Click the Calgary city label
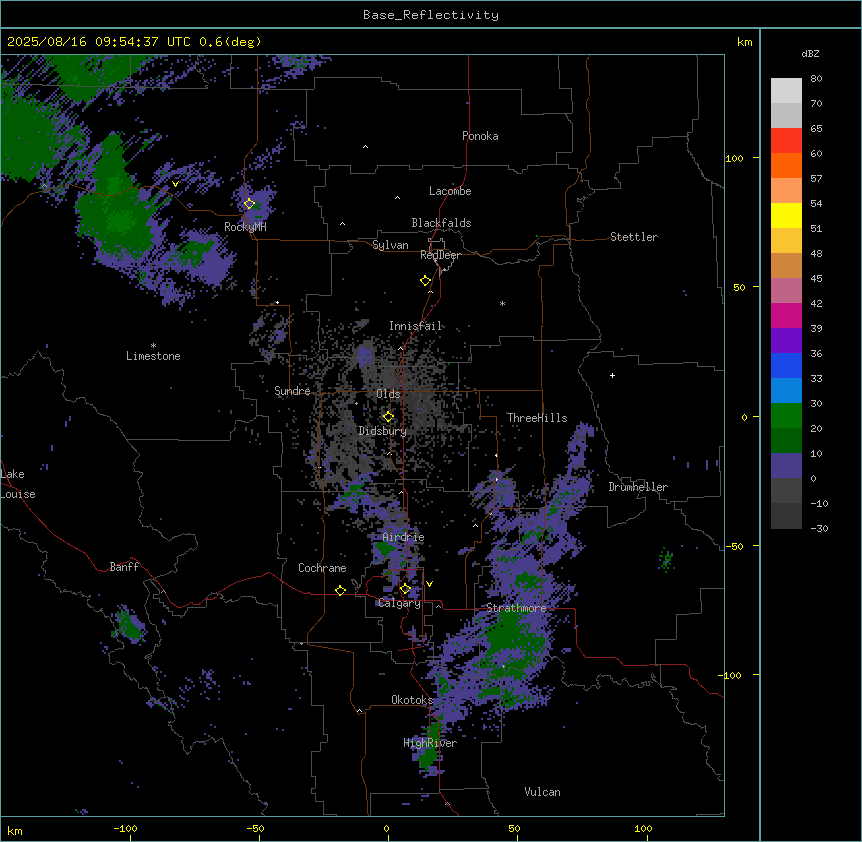Image resolution: width=862 pixels, height=842 pixels. point(399,603)
